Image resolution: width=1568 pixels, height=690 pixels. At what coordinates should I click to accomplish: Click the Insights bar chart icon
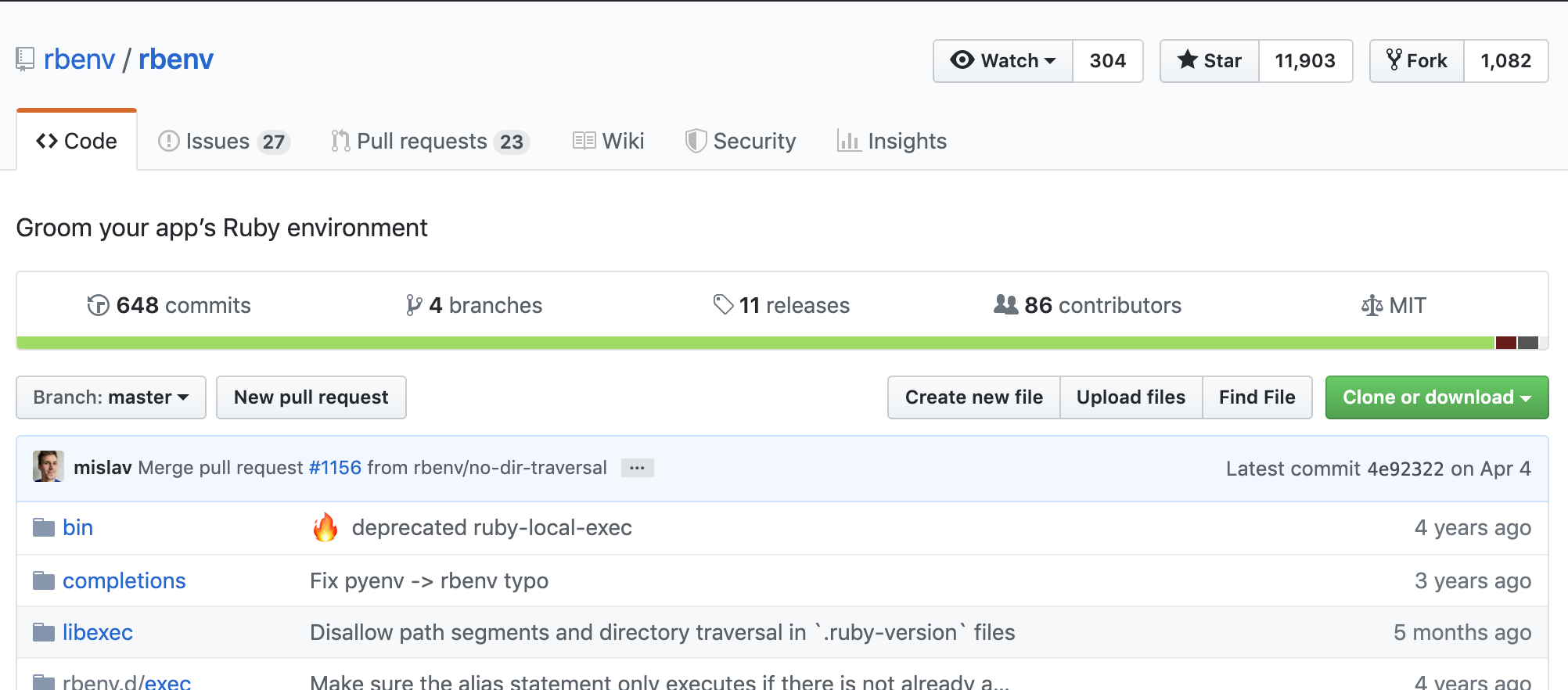point(849,141)
